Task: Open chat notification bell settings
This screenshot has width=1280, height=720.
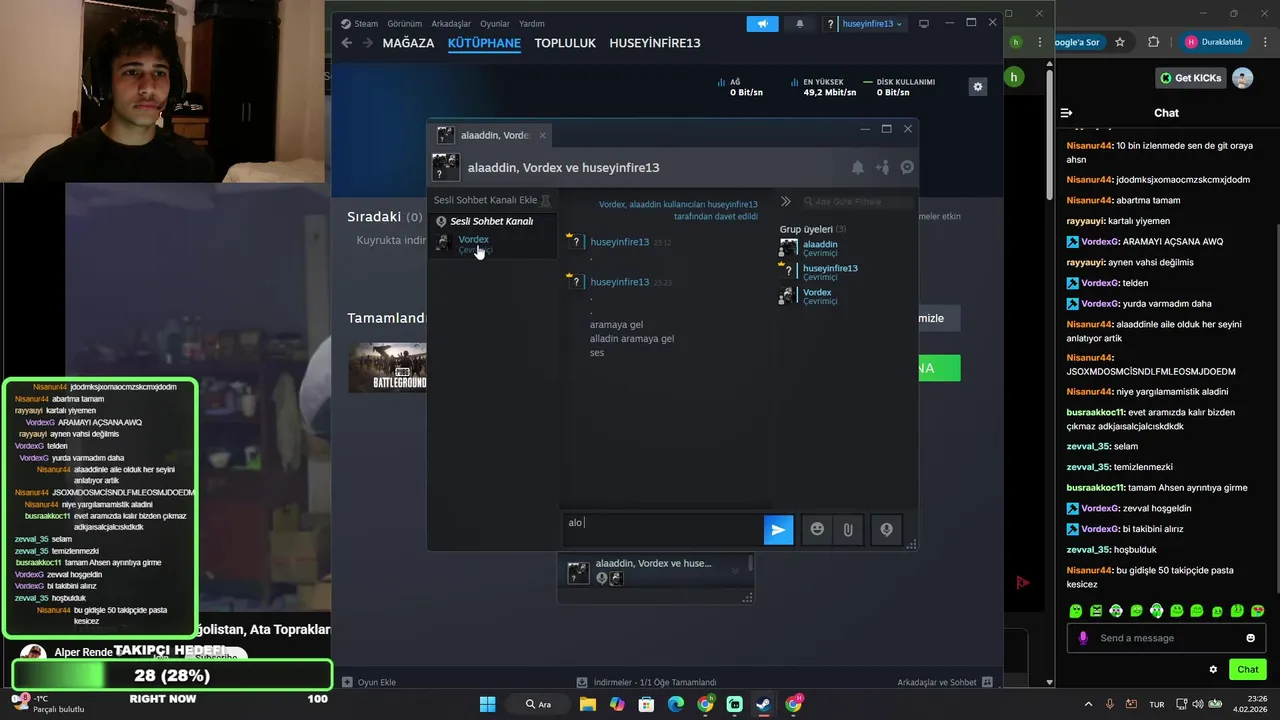Action: 857,168
